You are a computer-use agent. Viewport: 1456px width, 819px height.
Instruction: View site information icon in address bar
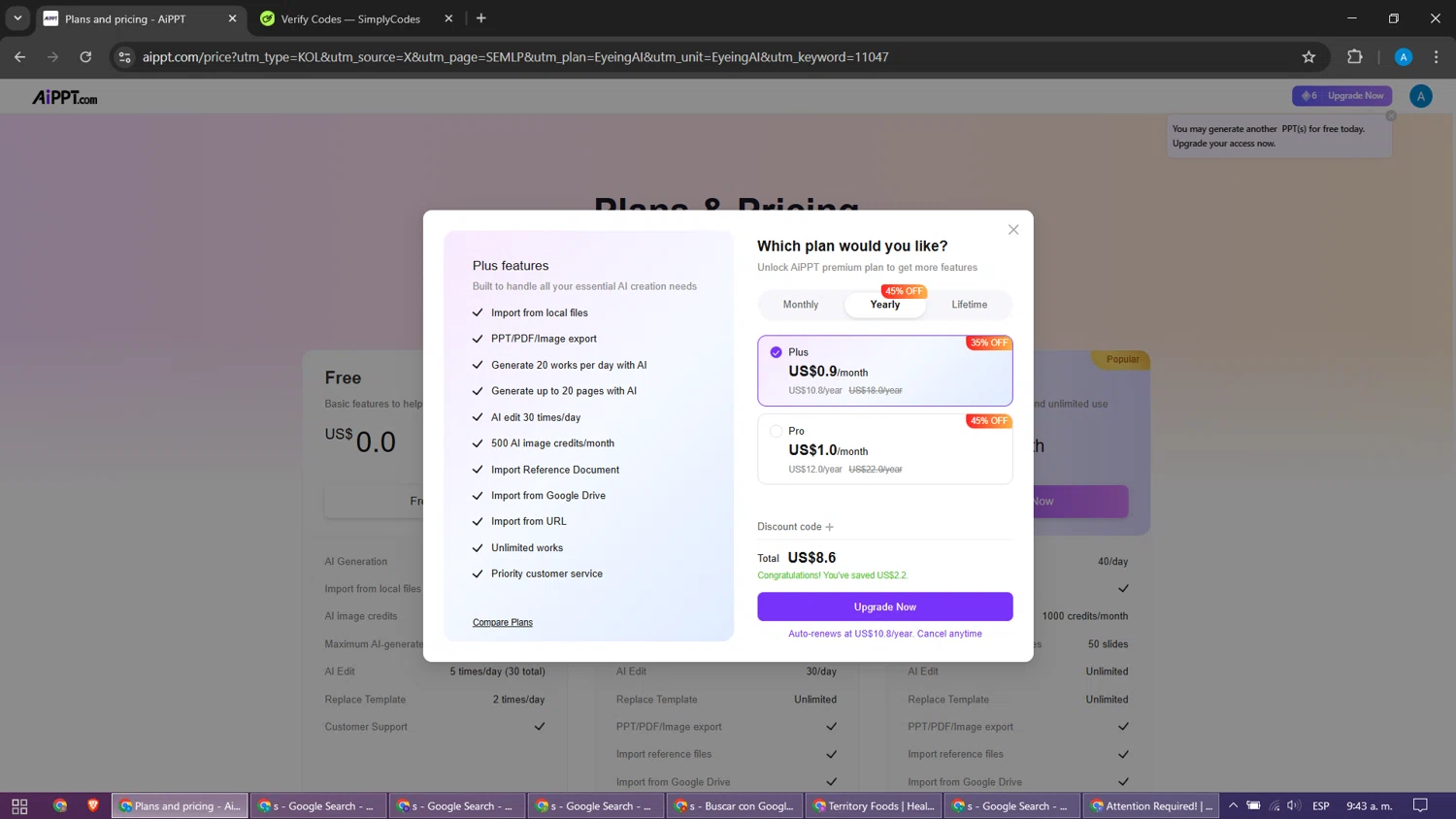tap(124, 57)
